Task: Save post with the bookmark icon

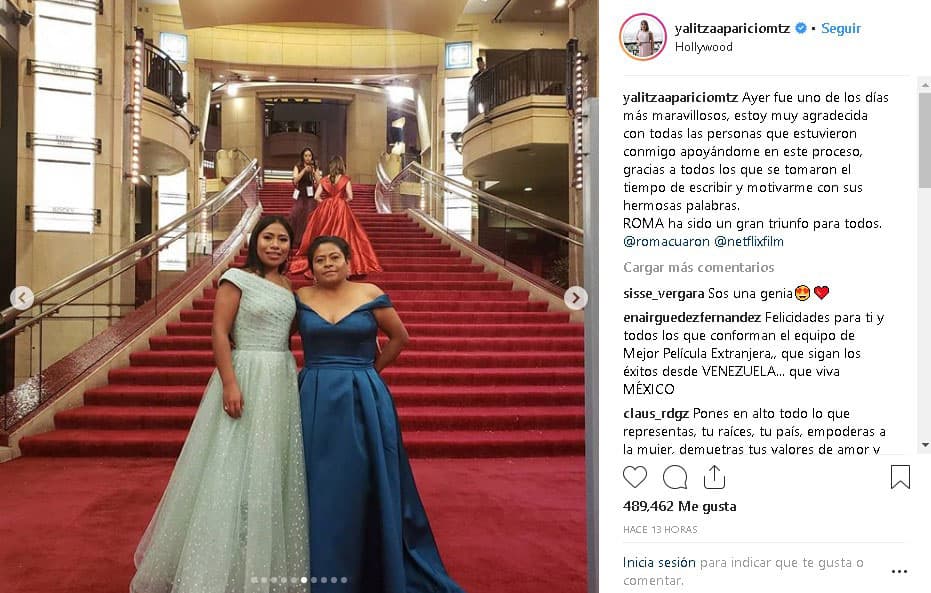Action: tap(900, 477)
